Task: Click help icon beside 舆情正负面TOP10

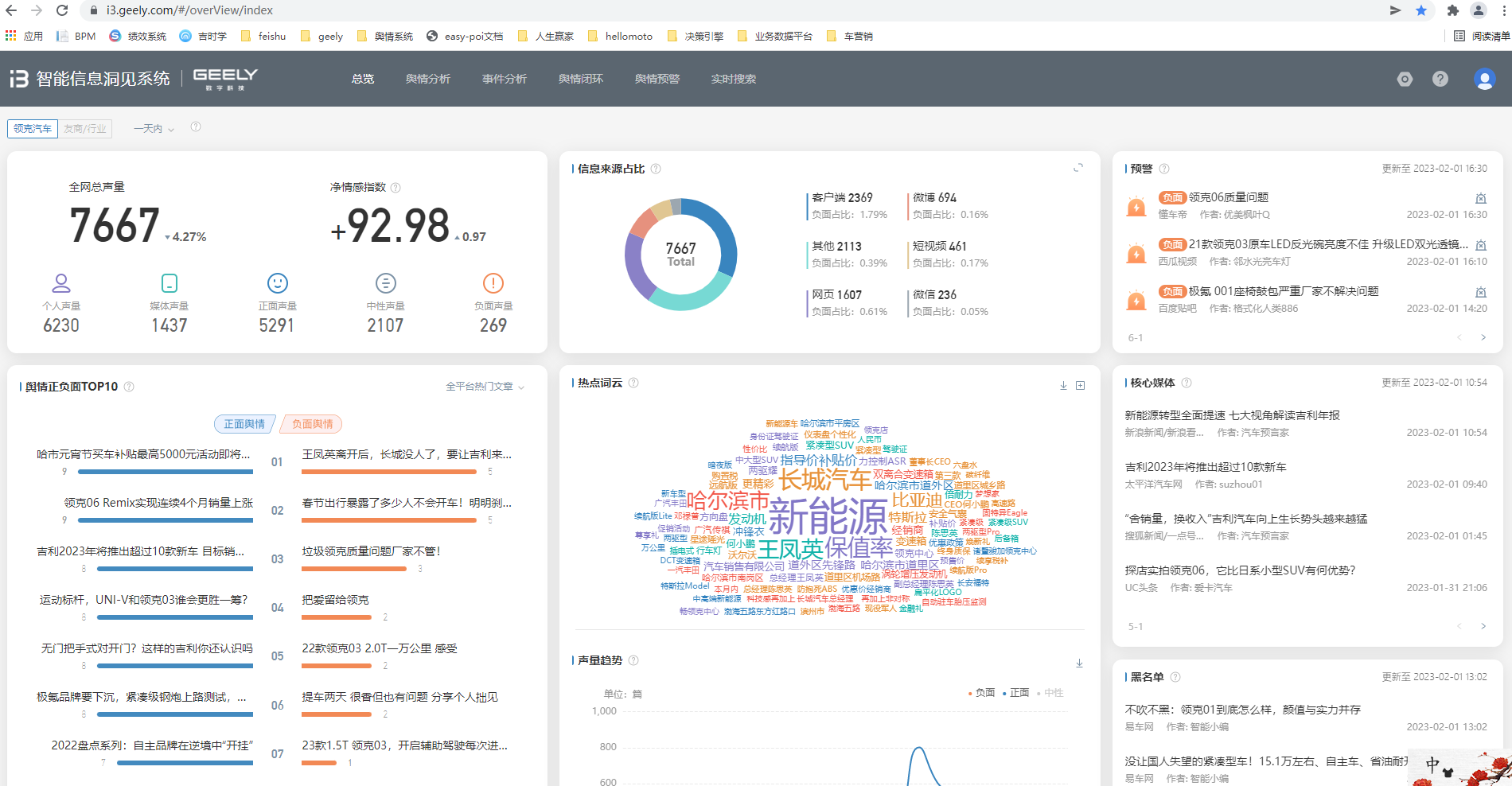Action: 129,387
